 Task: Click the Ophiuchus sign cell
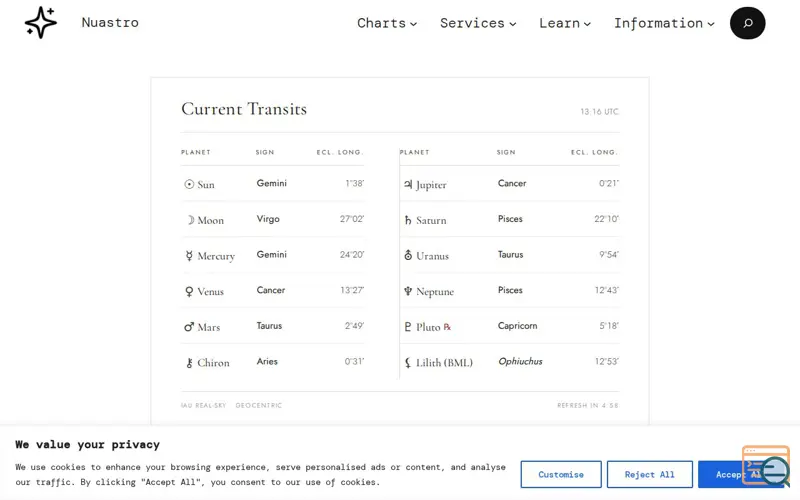click(x=520, y=361)
